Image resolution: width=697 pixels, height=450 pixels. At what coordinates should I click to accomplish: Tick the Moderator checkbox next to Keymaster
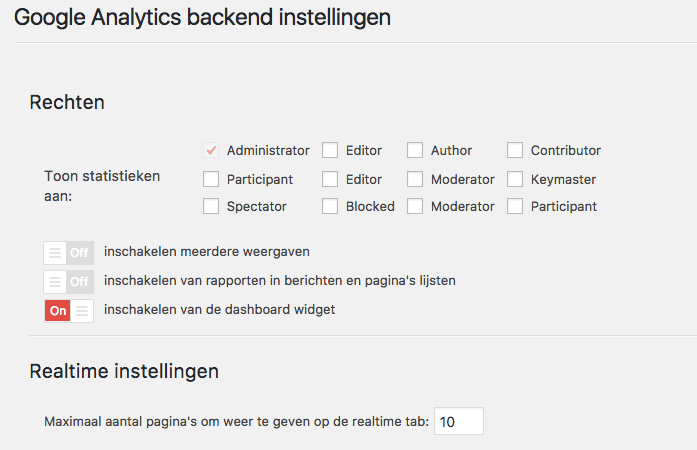(x=415, y=180)
